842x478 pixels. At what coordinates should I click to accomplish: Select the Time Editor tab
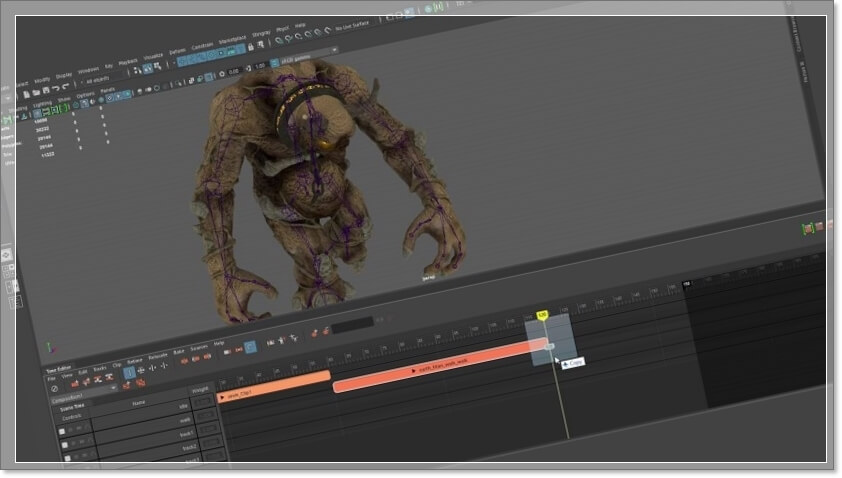point(58,370)
